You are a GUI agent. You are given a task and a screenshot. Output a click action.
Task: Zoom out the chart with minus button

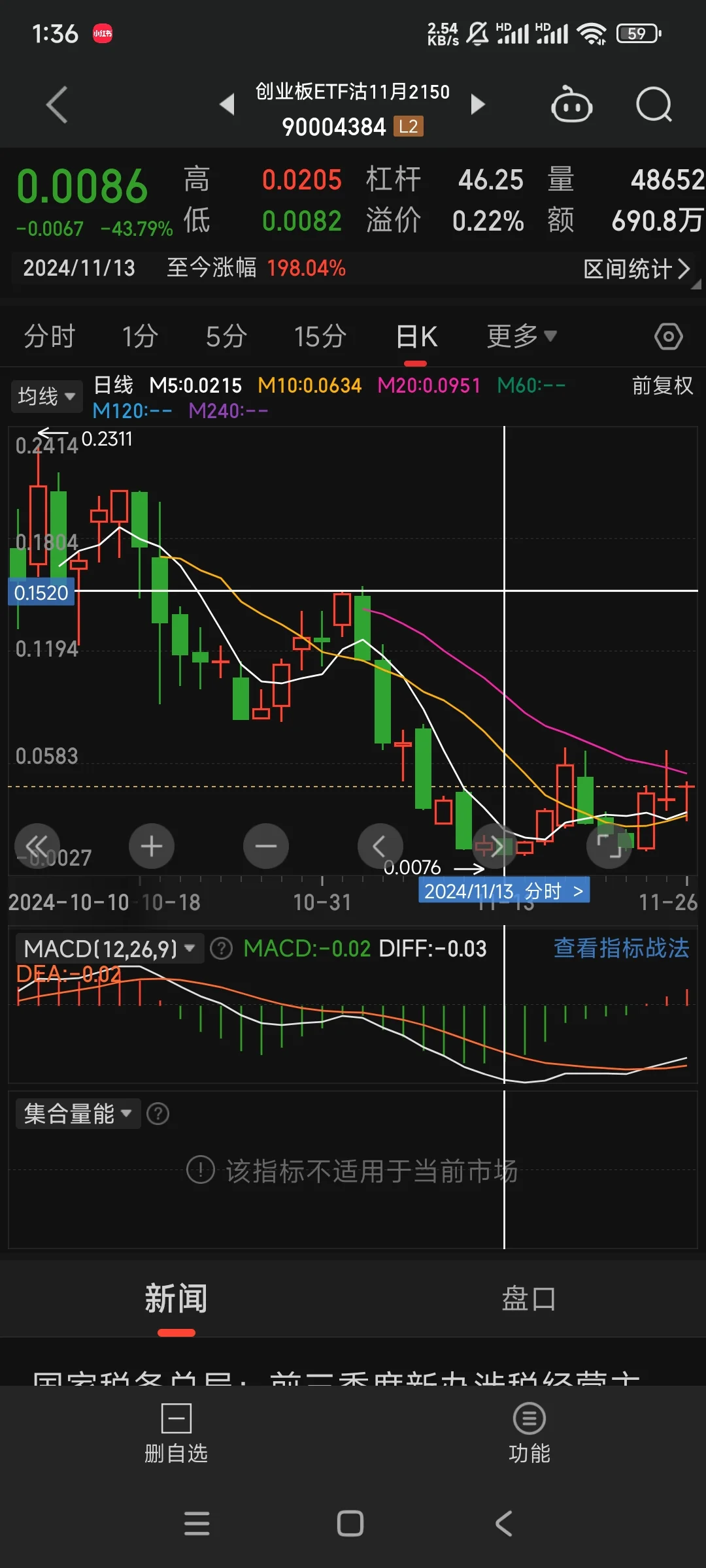pos(266,846)
